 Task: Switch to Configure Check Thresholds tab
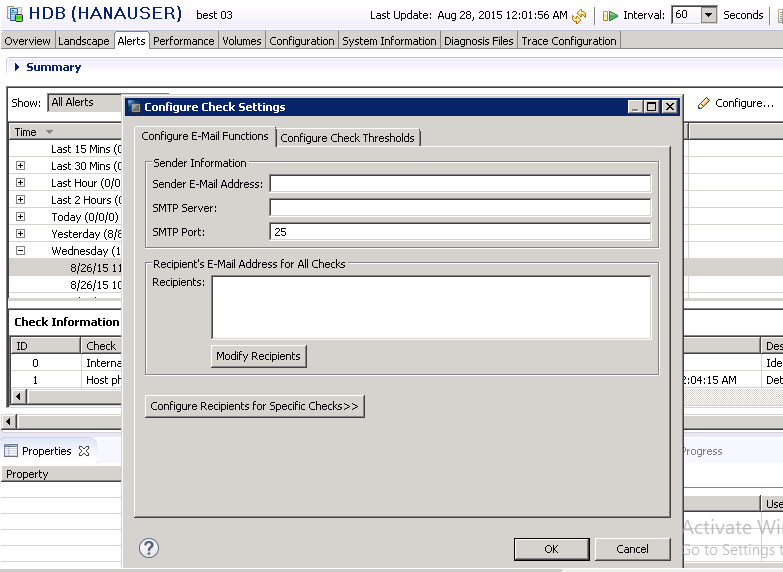click(x=347, y=138)
